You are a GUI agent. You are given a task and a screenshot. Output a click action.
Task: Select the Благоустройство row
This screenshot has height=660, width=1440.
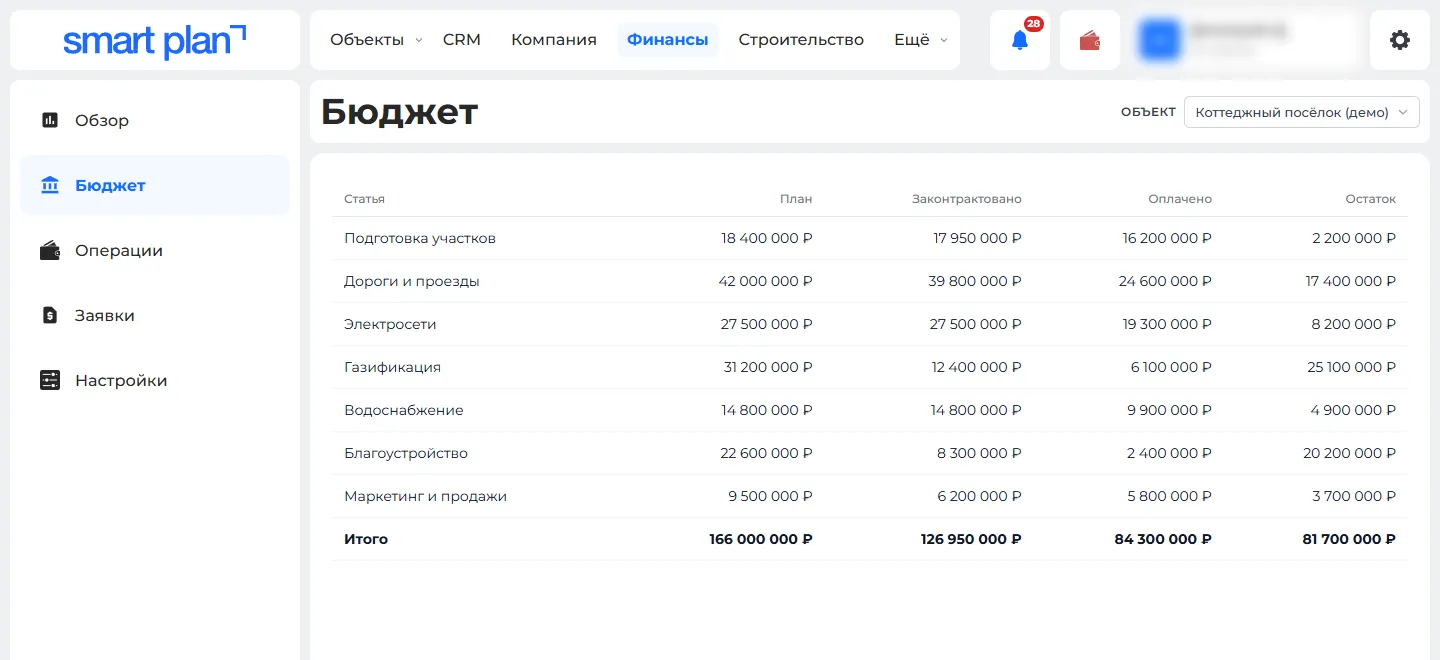point(870,453)
